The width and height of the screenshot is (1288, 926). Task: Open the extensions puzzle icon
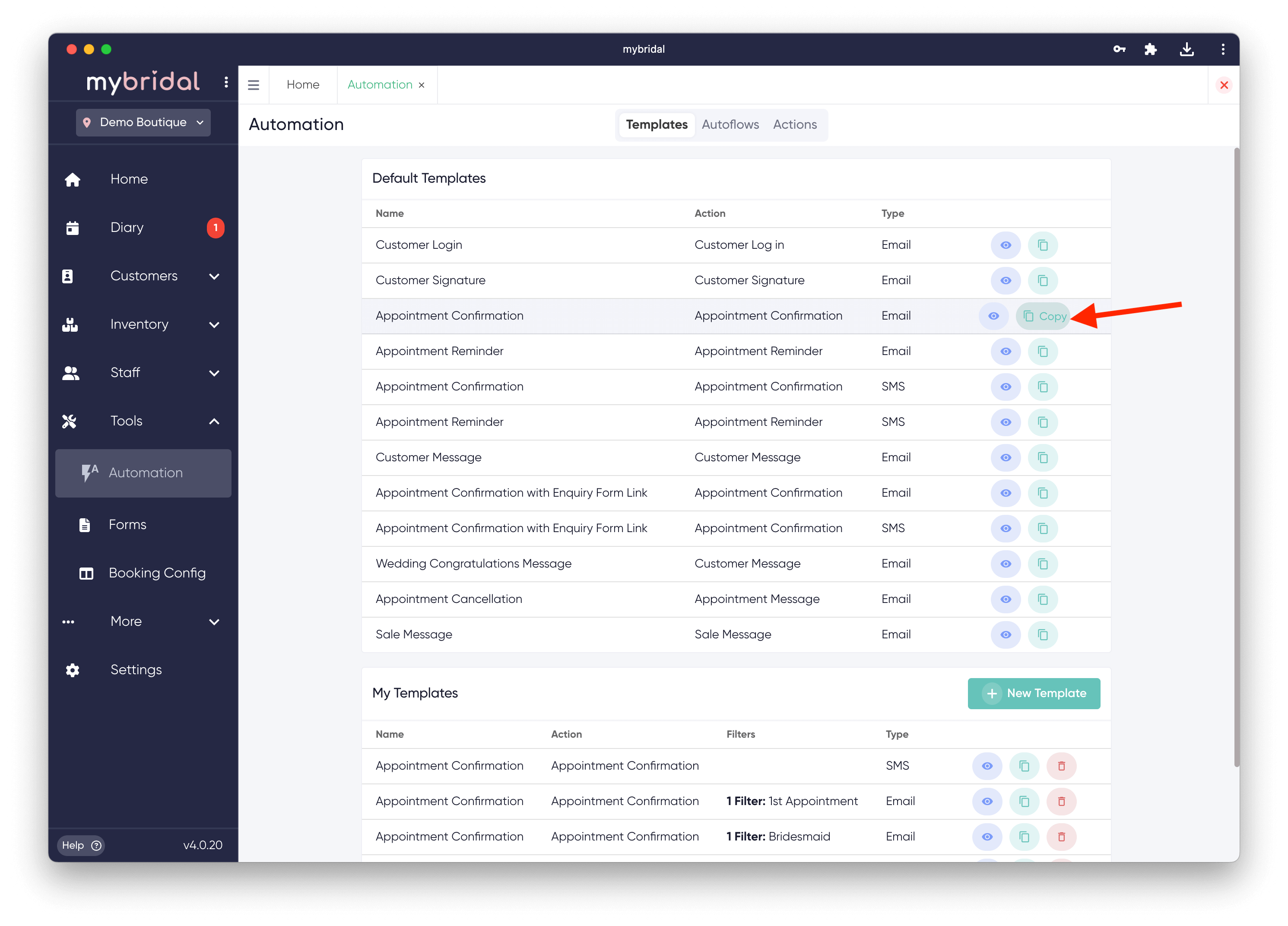[1151, 49]
